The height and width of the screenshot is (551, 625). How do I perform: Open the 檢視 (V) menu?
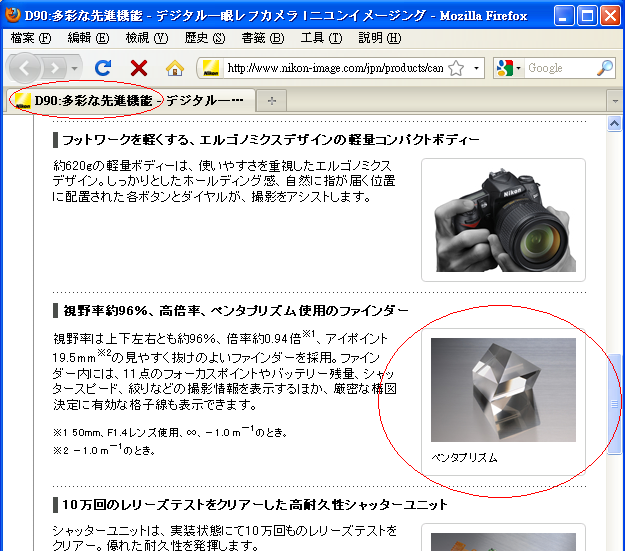point(147,38)
